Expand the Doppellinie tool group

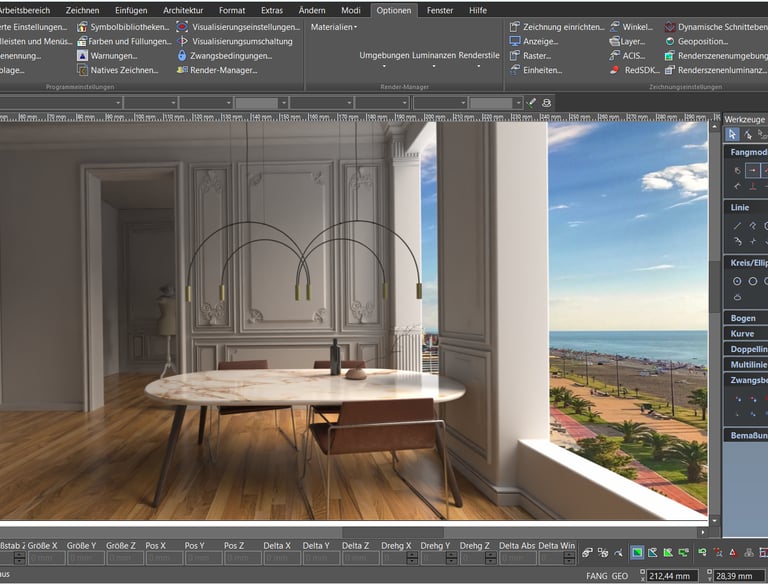coord(746,349)
